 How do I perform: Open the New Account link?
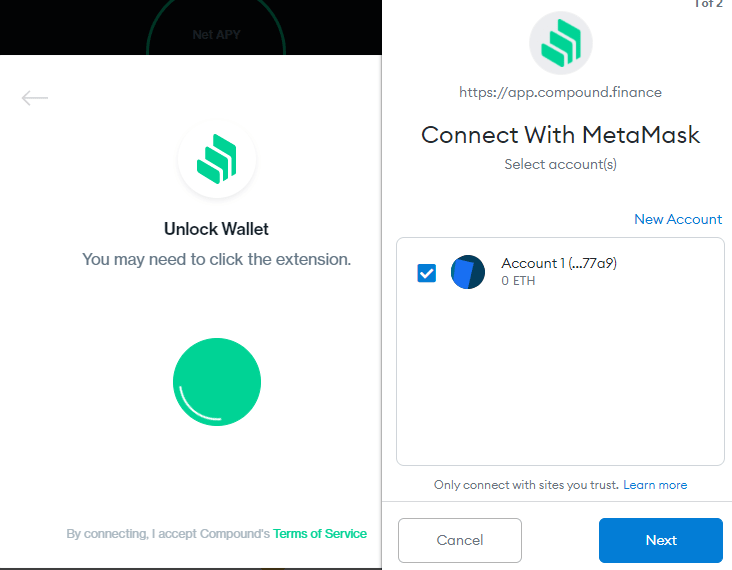[678, 219]
